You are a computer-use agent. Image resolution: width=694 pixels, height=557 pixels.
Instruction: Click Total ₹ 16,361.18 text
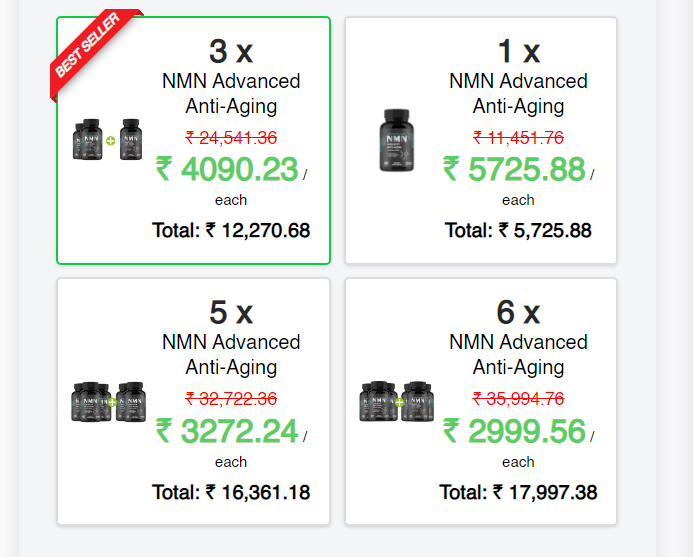[231, 492]
